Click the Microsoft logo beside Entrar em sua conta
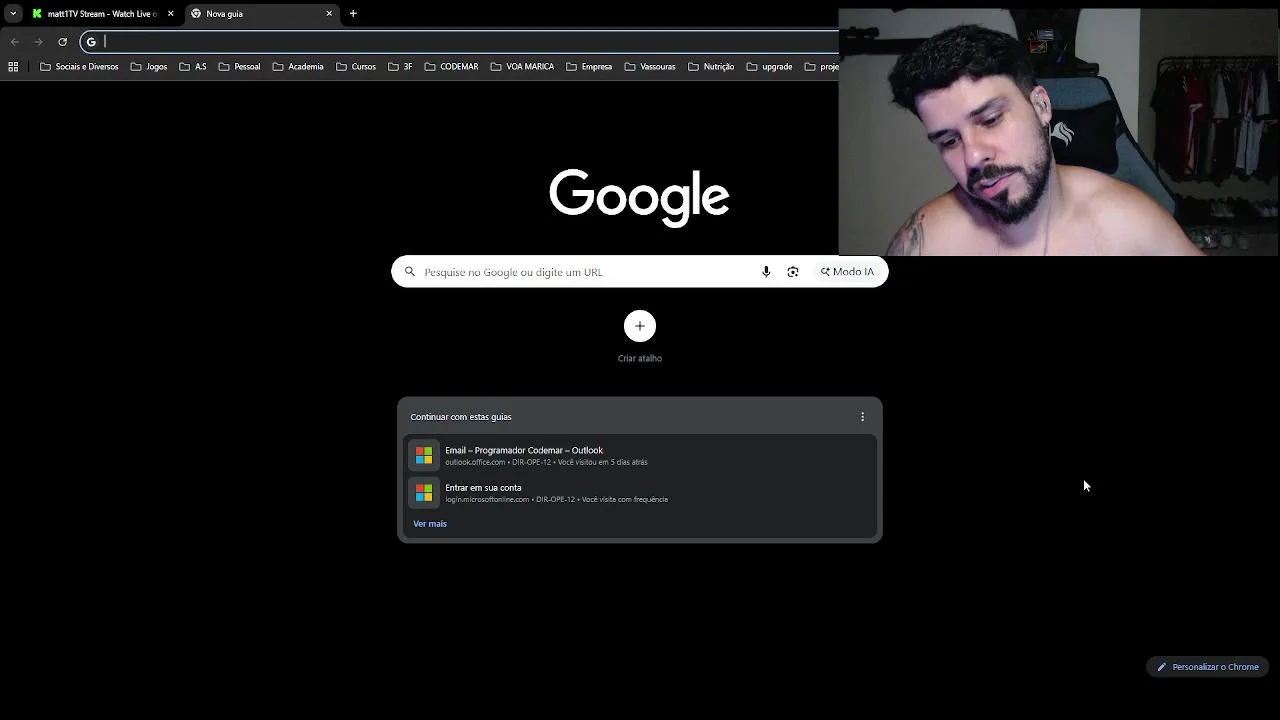This screenshot has width=1280, height=720. point(424,493)
